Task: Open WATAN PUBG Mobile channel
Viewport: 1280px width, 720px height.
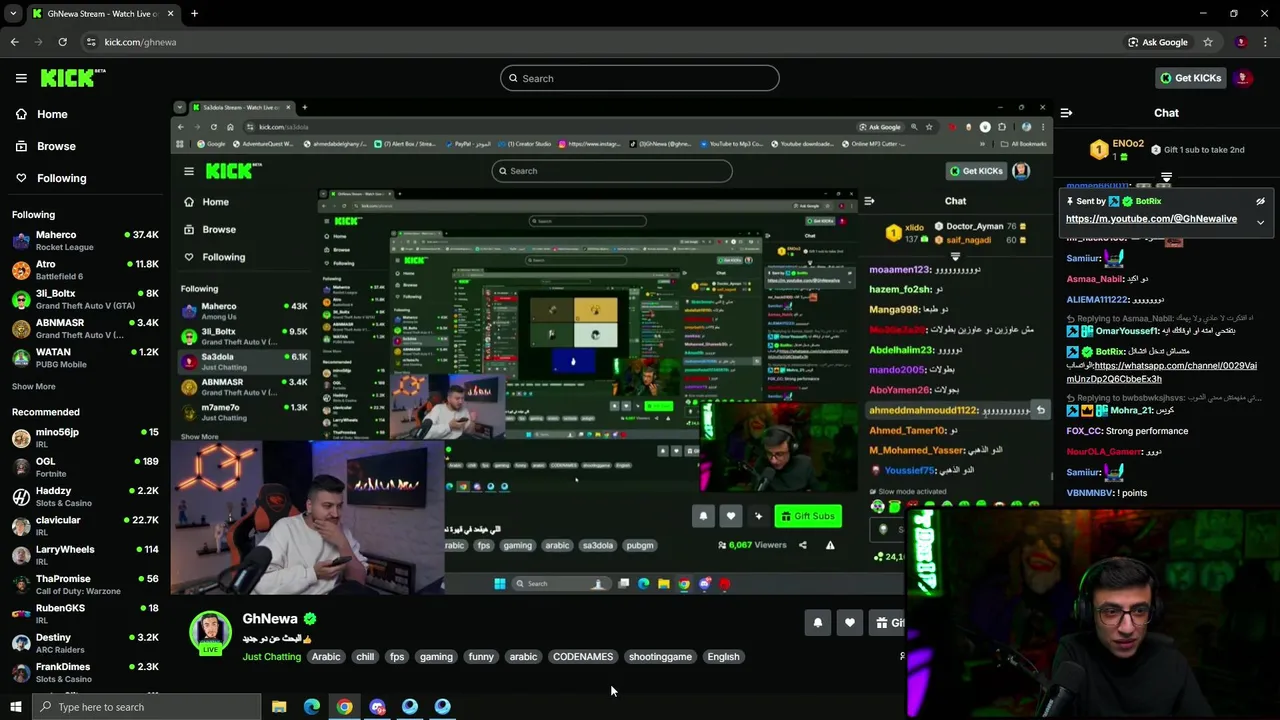Action: tap(85, 358)
